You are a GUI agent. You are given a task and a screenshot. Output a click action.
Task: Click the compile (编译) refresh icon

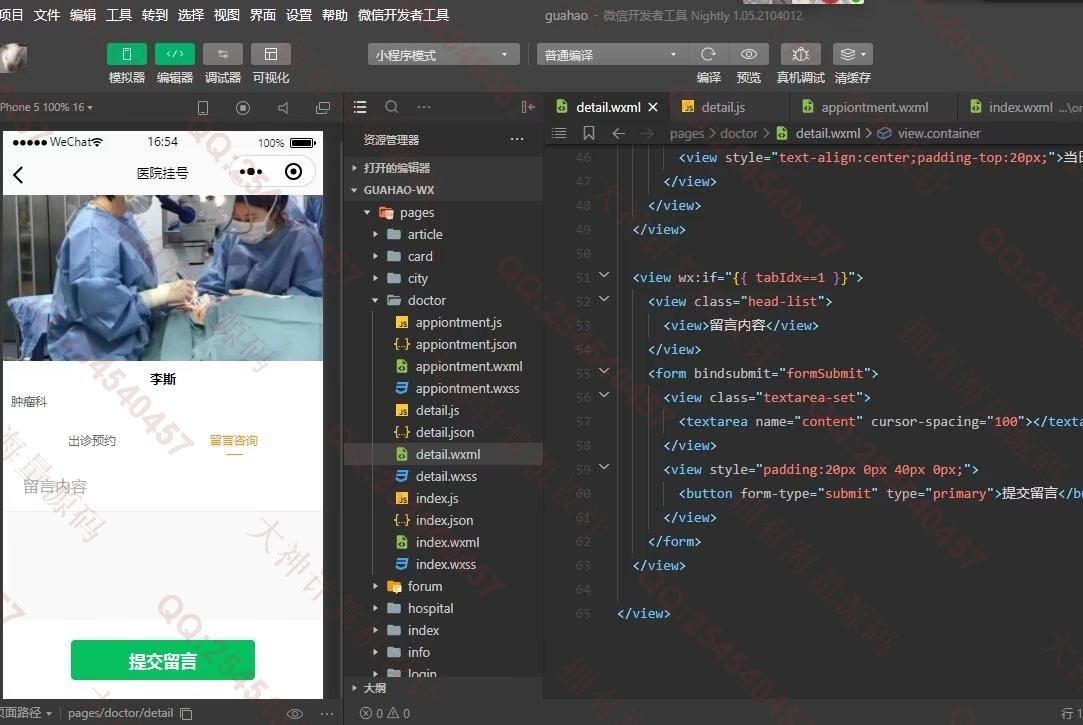(709, 54)
